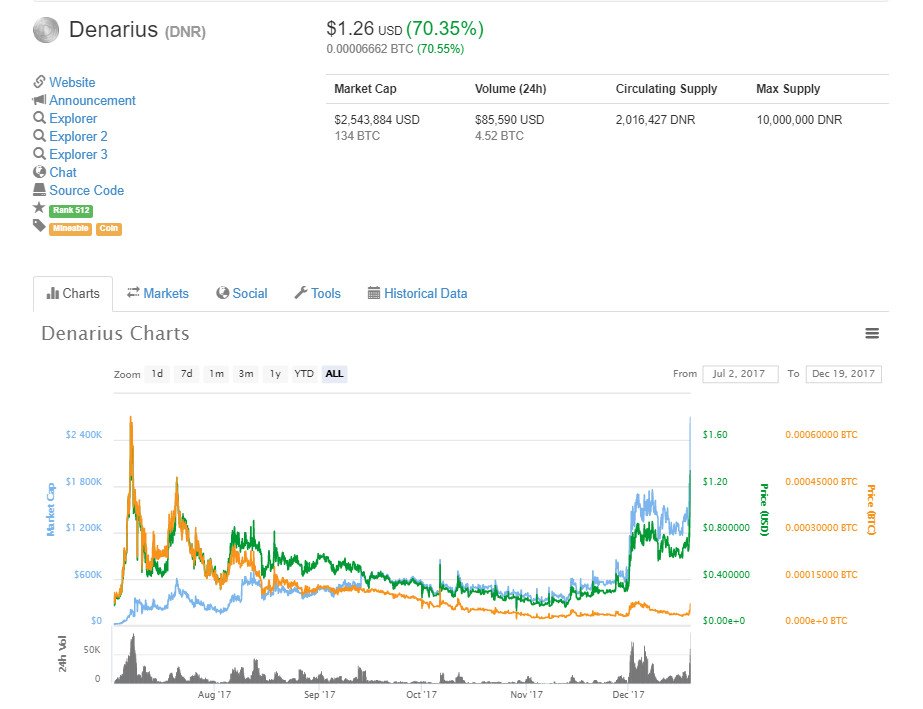
Task: Click the wrench icon on Tools tab
Action: tap(301, 293)
